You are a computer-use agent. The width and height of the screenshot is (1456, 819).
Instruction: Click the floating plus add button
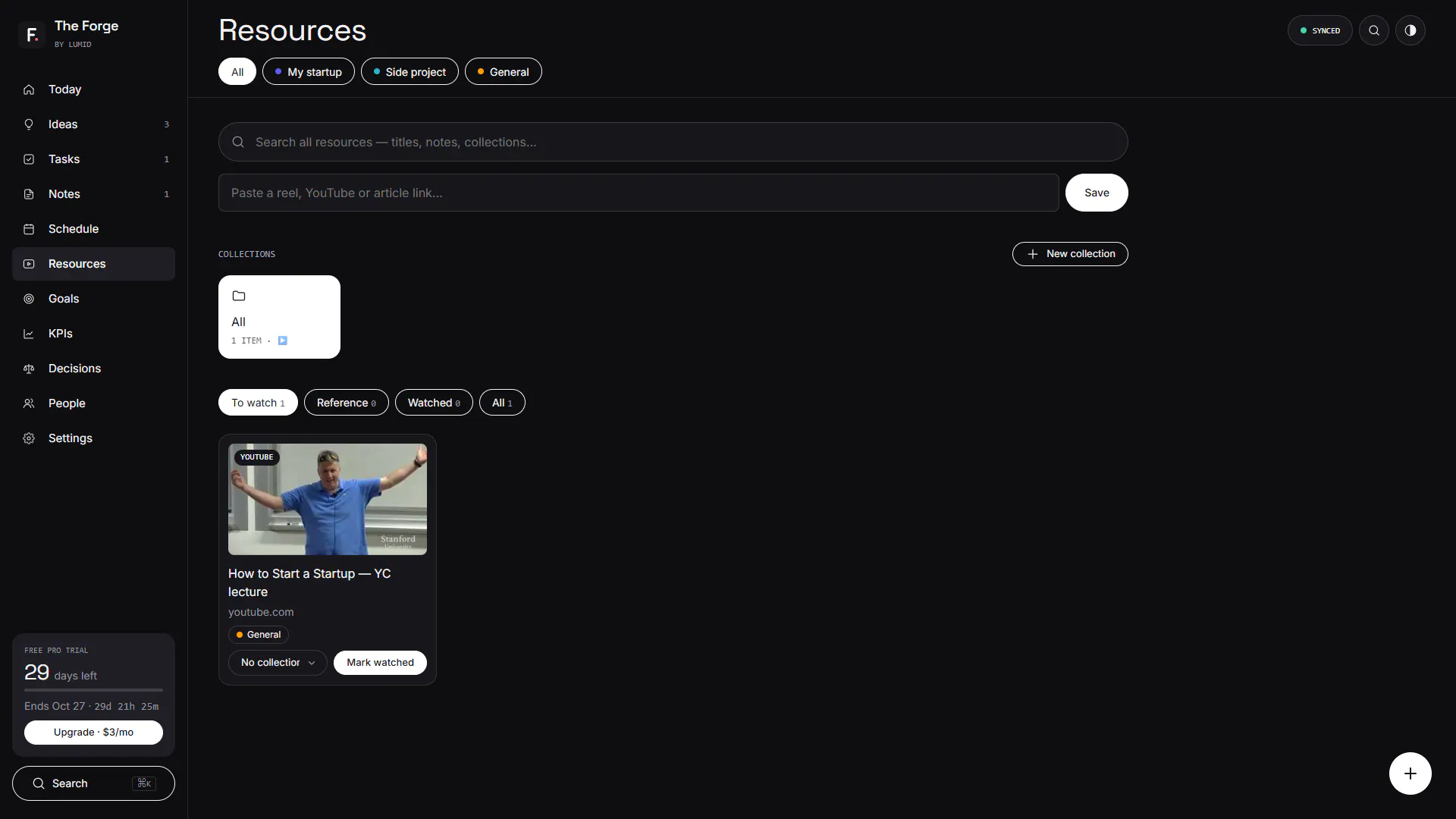coord(1410,773)
